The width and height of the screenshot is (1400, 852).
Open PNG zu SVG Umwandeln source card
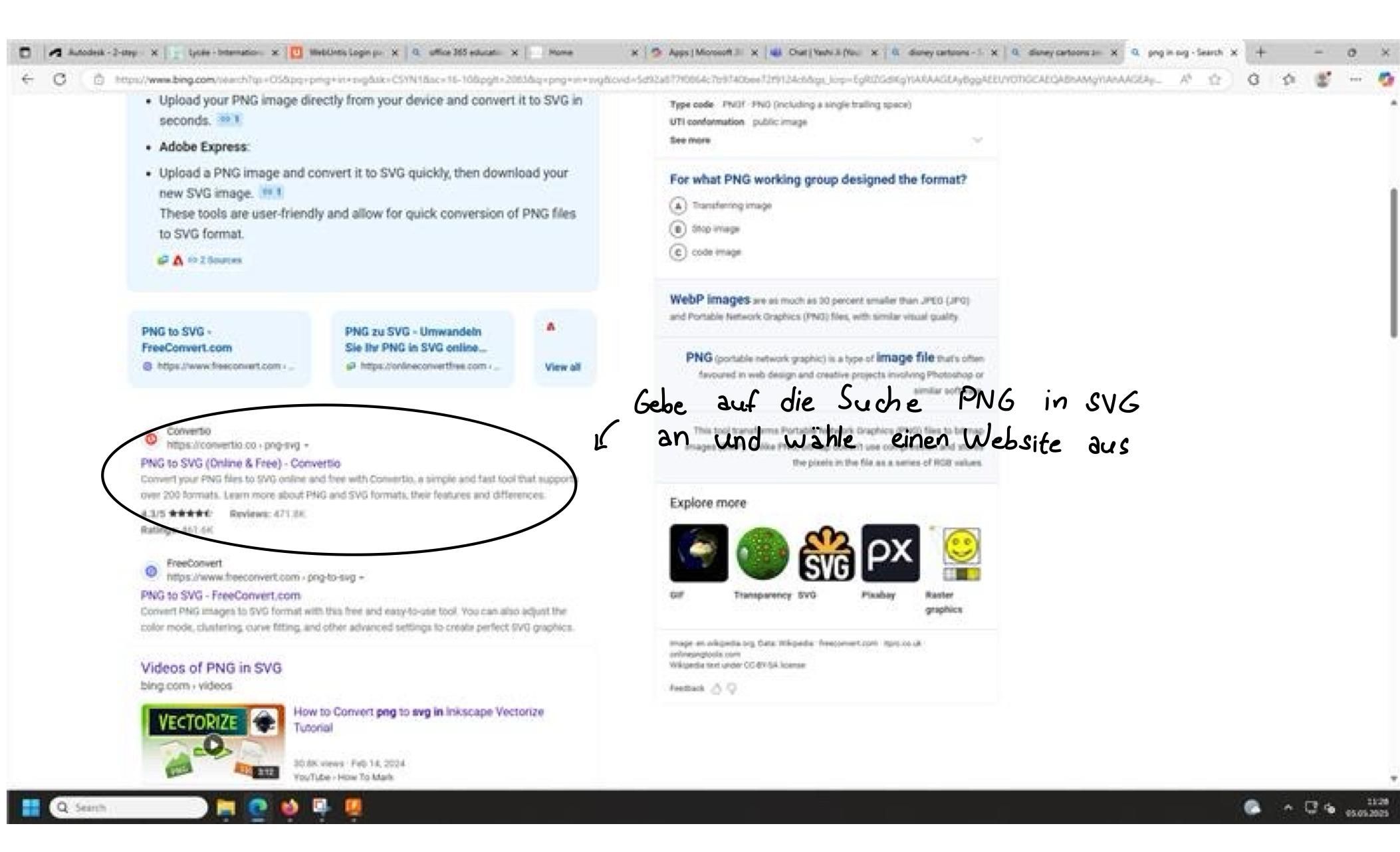[423, 349]
